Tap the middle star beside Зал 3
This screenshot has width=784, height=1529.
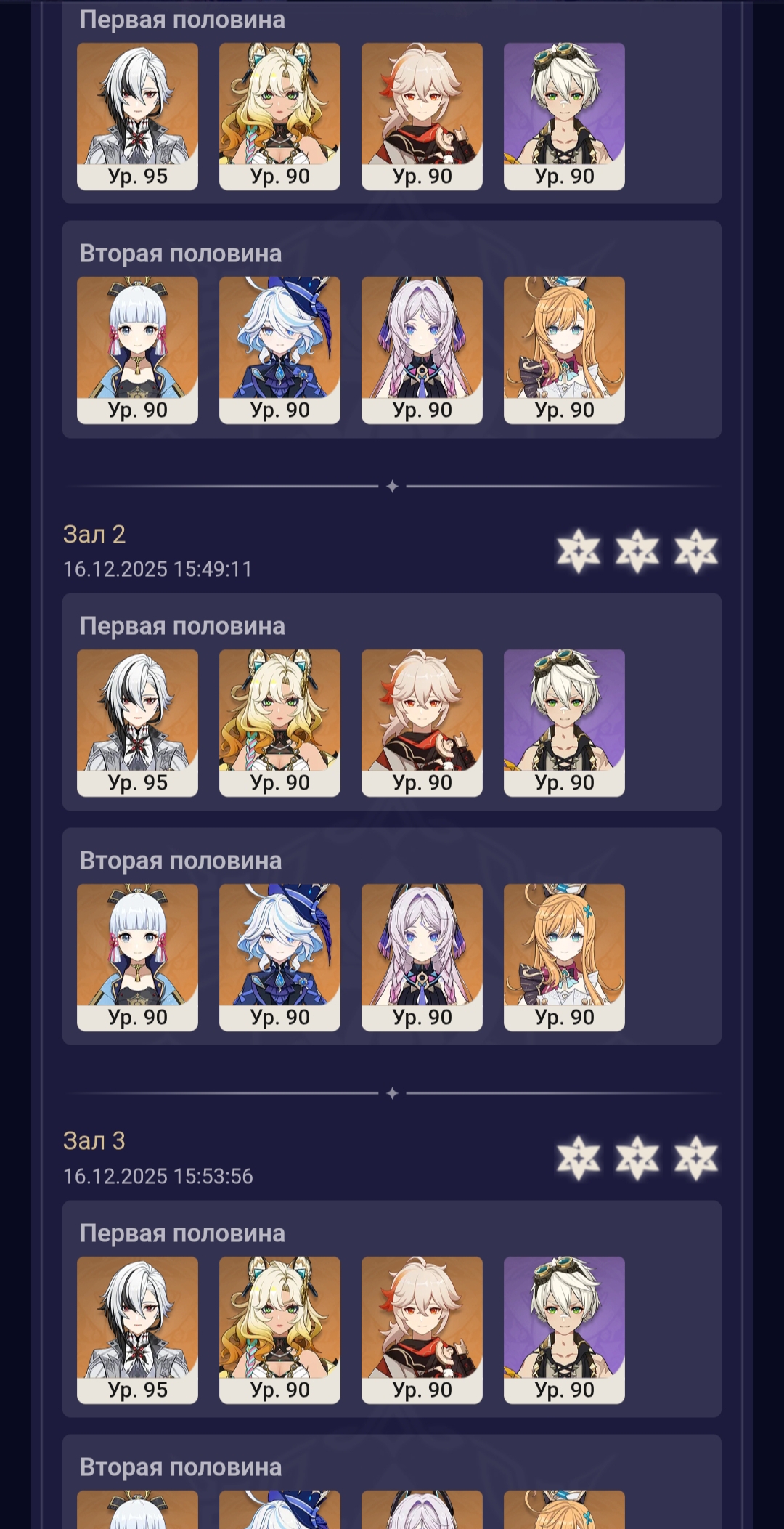pyautogui.click(x=637, y=1158)
